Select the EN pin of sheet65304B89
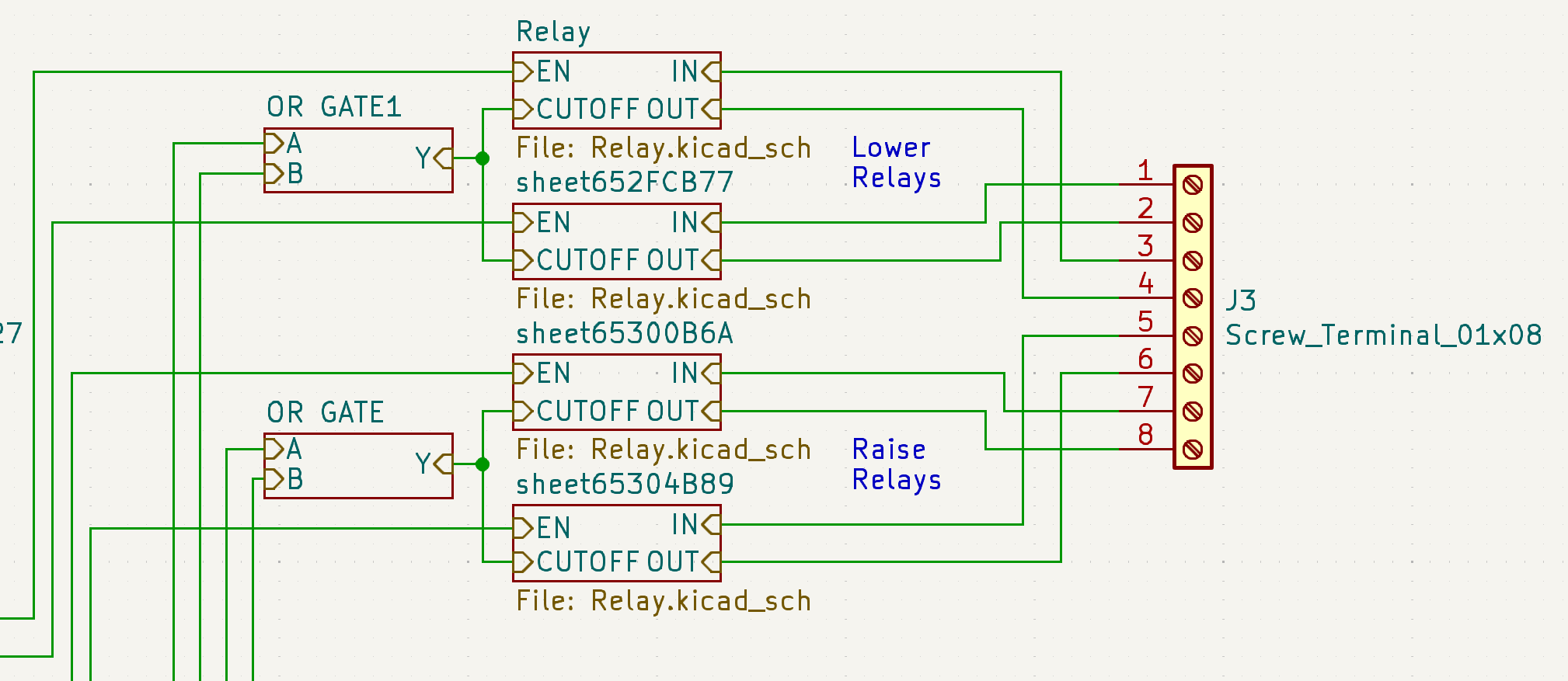The height and width of the screenshot is (681, 1568). point(543,528)
